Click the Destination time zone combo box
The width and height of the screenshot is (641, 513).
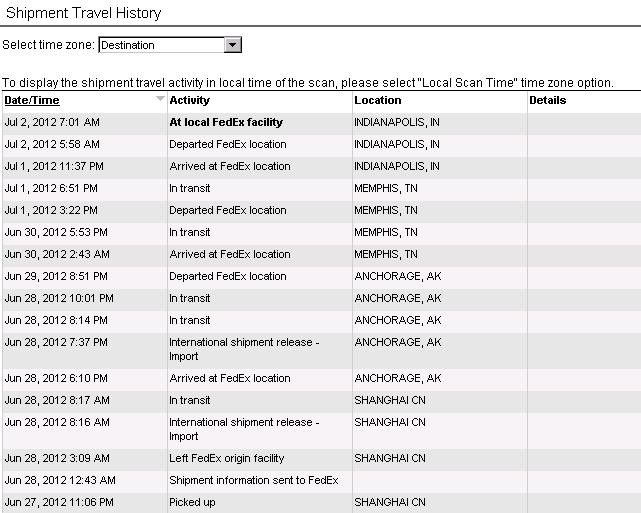(170, 45)
